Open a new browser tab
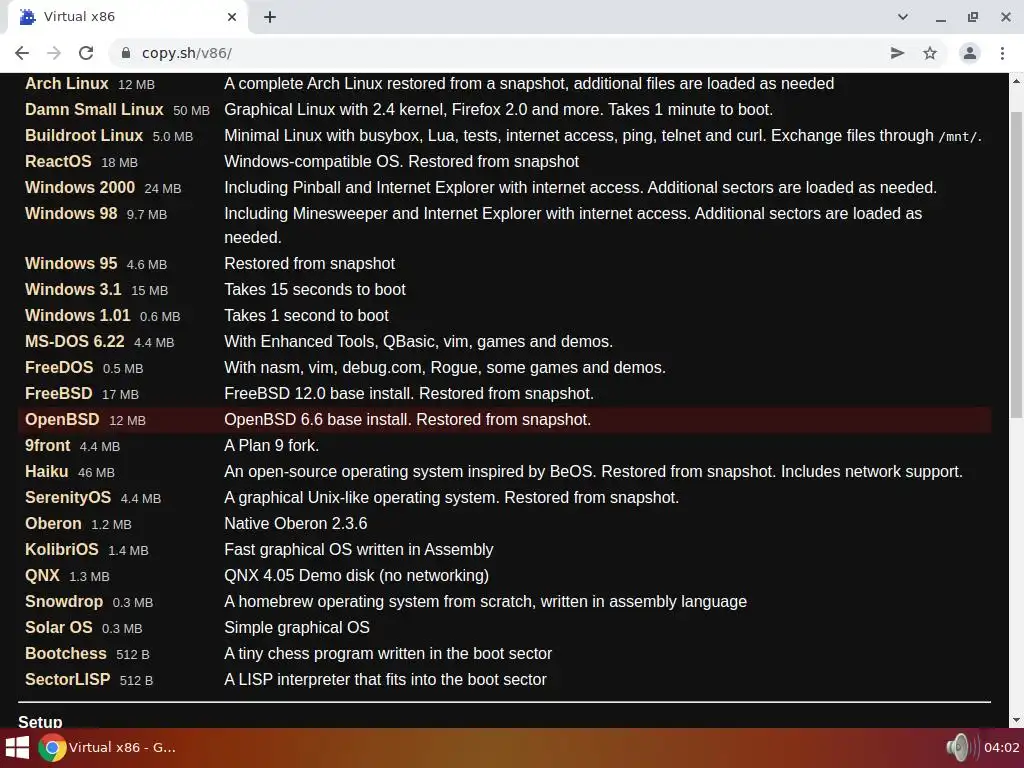The width and height of the screenshot is (1024, 768). coord(270,17)
